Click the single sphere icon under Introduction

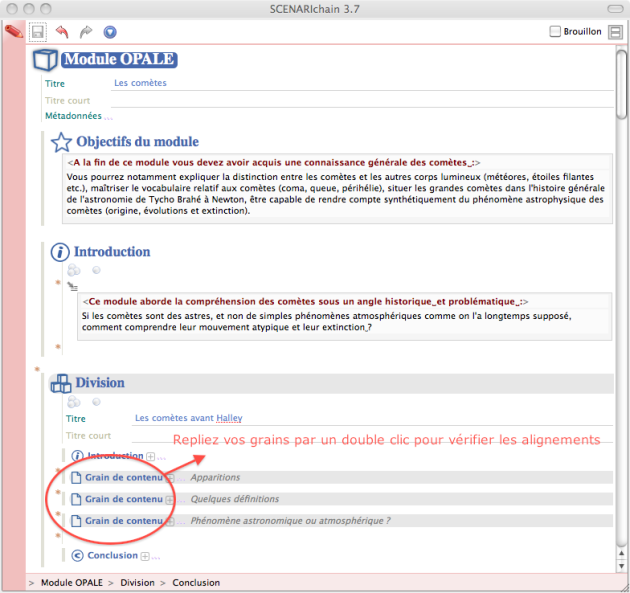[x=96, y=270]
